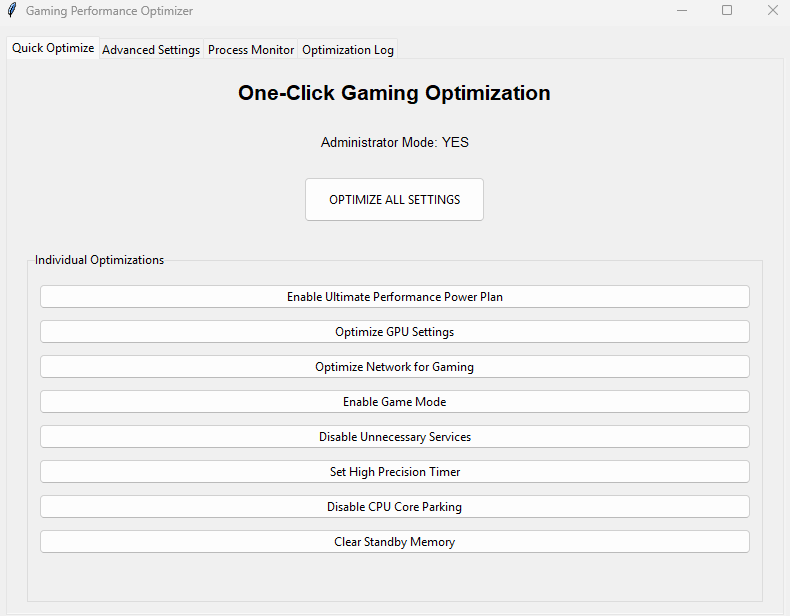Click the Individual Optimizations group label
The image size is (790, 616).
99,260
